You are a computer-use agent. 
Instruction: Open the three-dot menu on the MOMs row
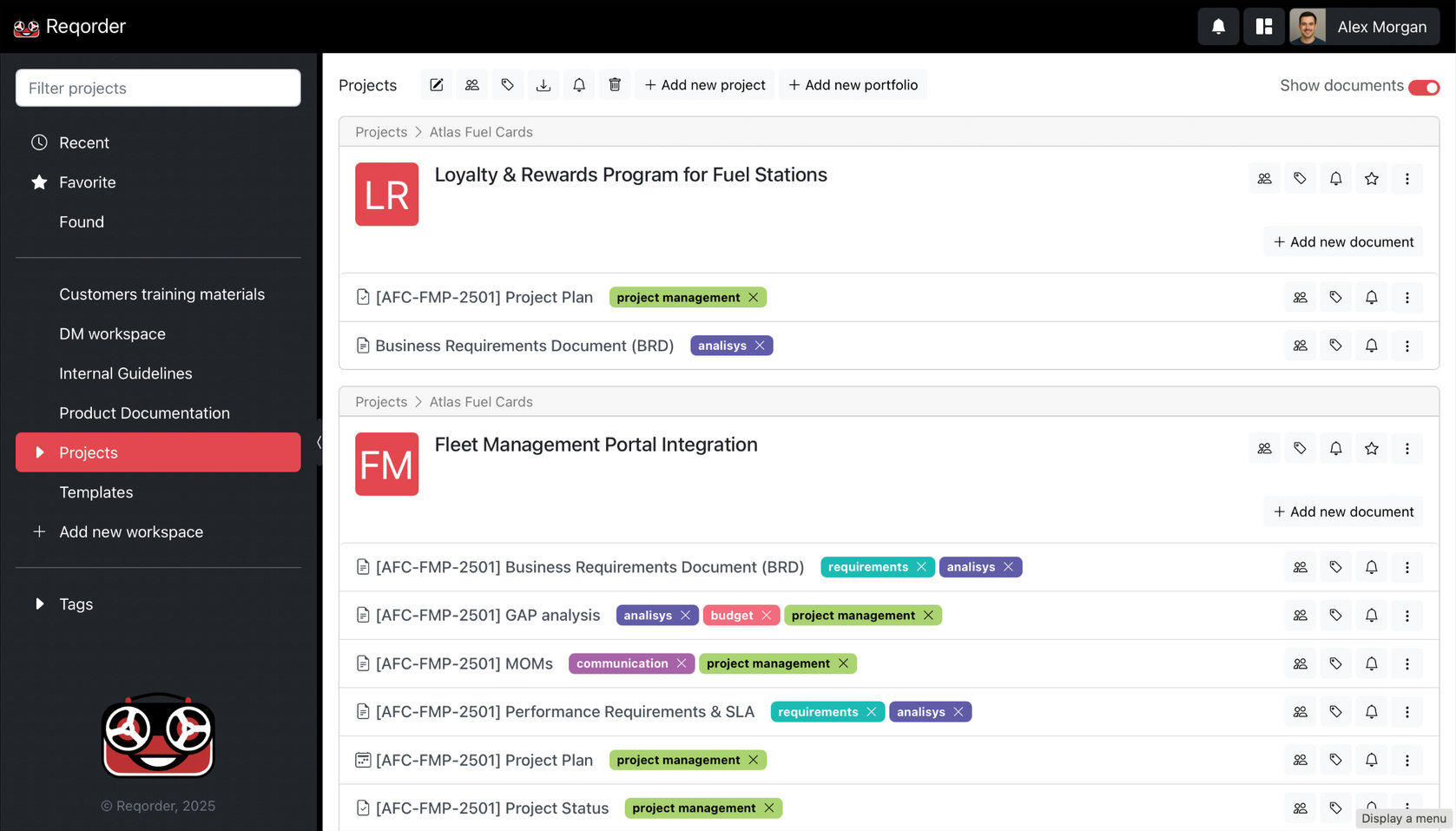point(1407,663)
